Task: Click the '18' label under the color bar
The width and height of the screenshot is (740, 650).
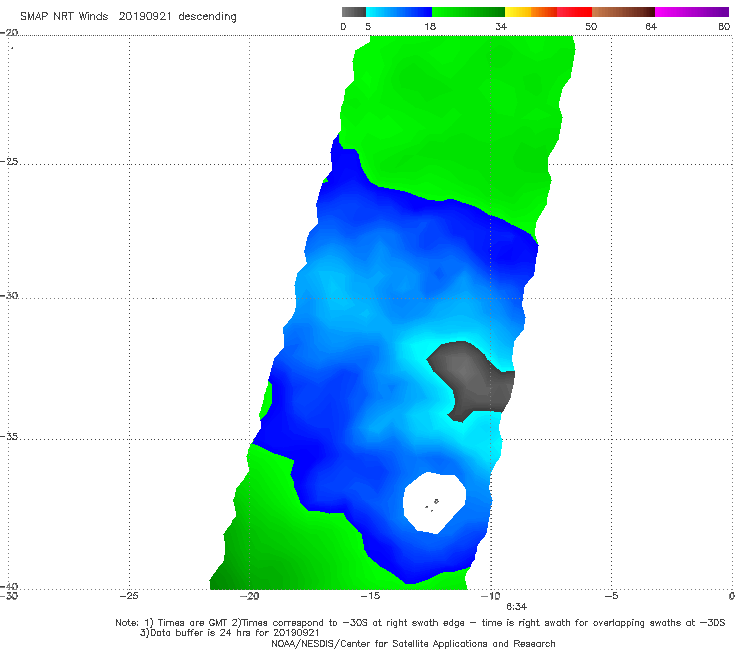Action: [430, 27]
